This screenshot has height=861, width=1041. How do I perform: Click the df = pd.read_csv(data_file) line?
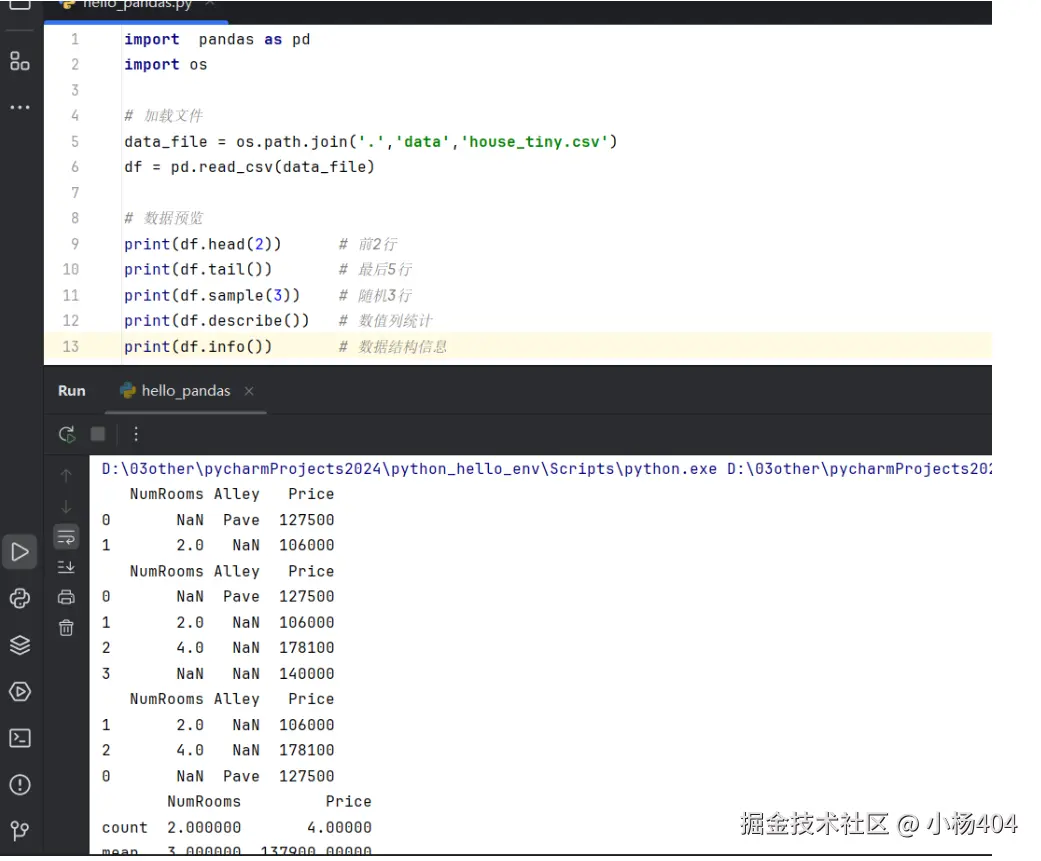click(249, 167)
